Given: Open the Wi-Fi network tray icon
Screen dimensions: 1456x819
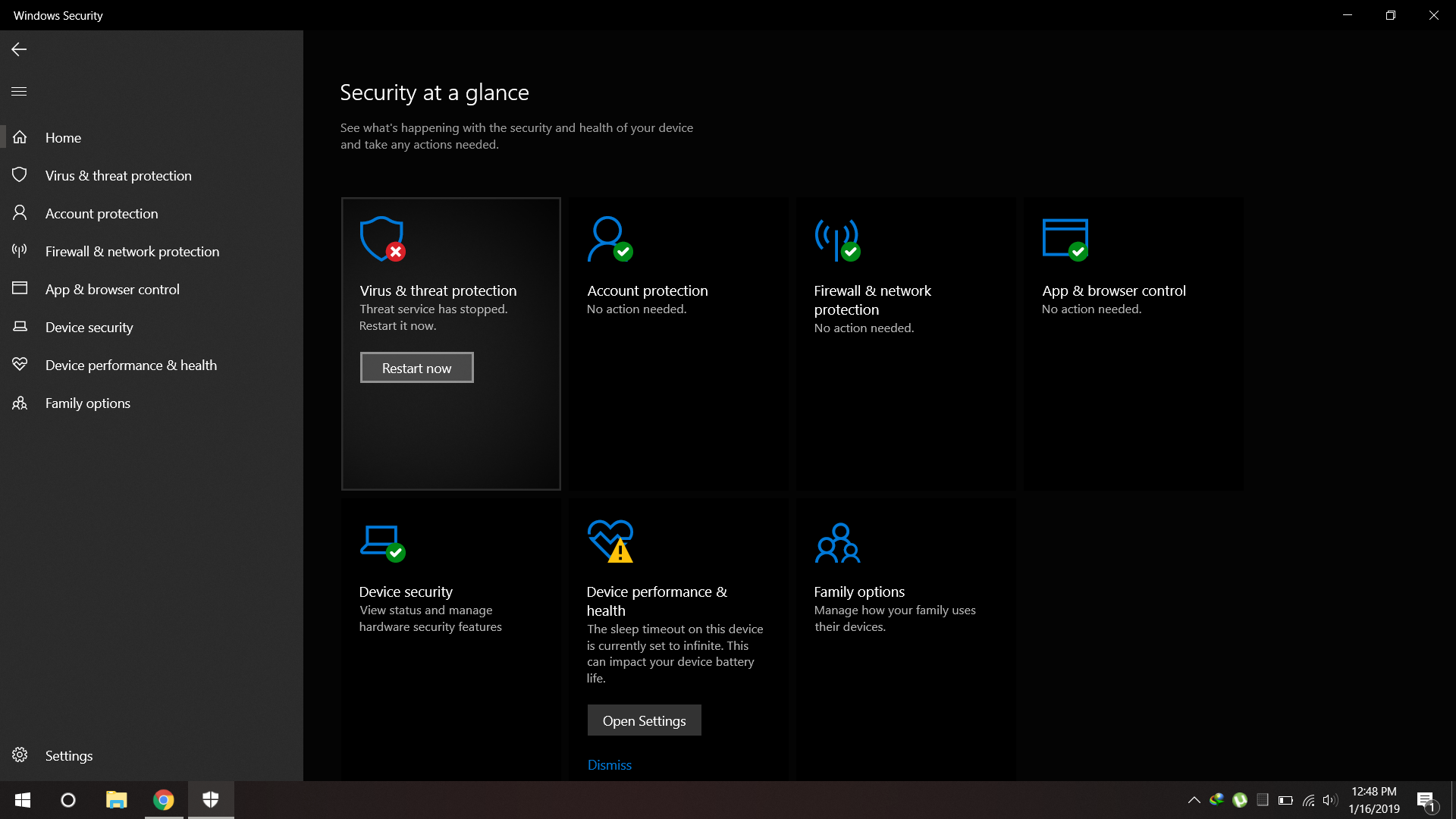Looking at the screenshot, I should [x=1308, y=800].
